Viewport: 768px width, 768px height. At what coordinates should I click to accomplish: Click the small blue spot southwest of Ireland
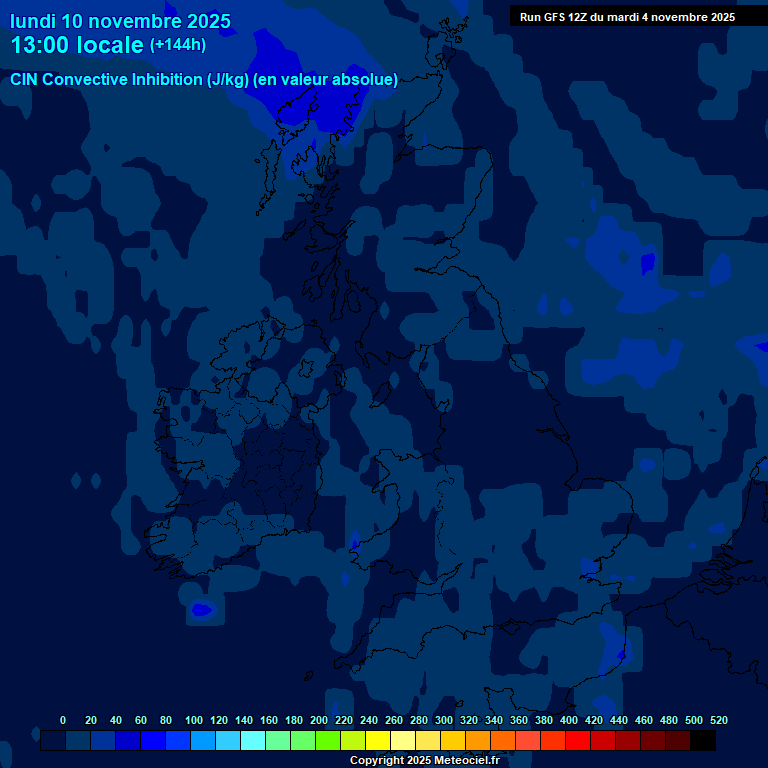click(x=202, y=609)
